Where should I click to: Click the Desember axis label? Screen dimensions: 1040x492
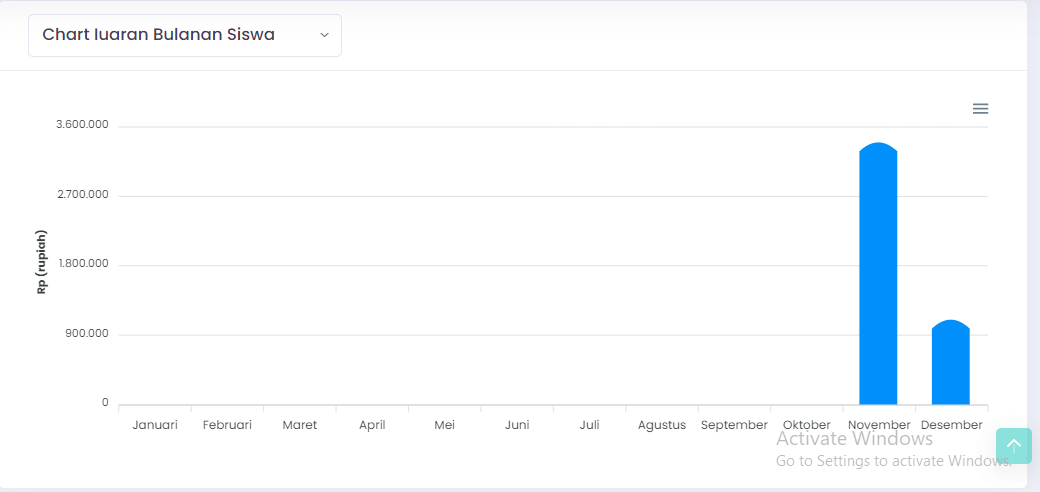(x=952, y=425)
